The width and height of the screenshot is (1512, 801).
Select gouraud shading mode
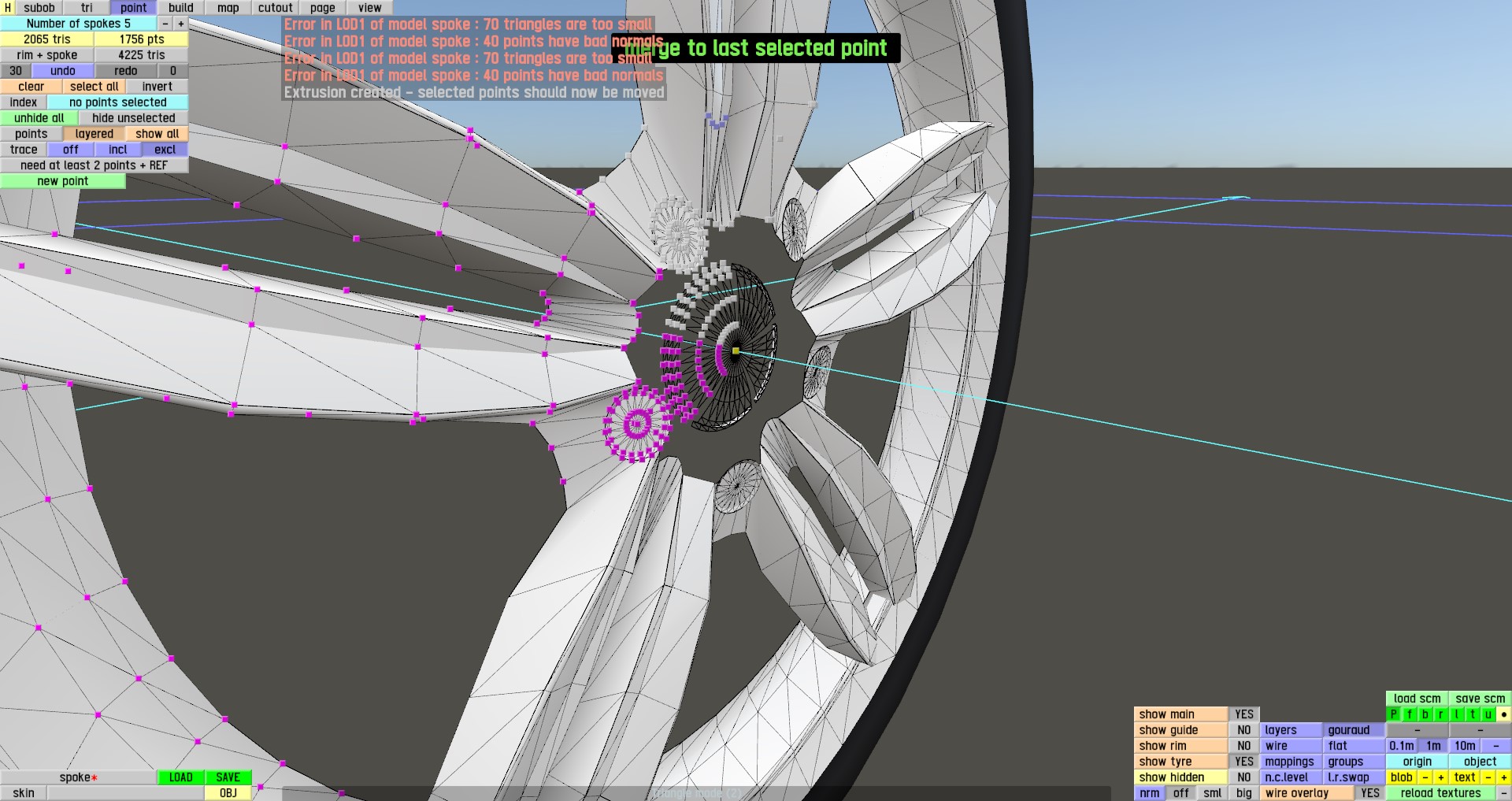click(1354, 730)
